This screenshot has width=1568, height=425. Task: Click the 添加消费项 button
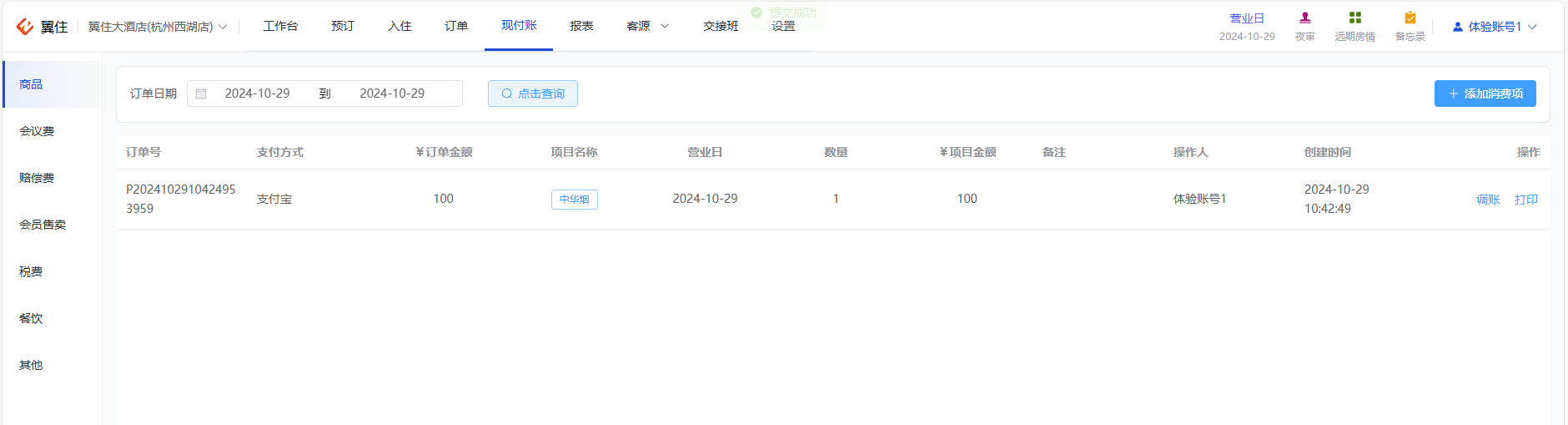pos(1485,94)
